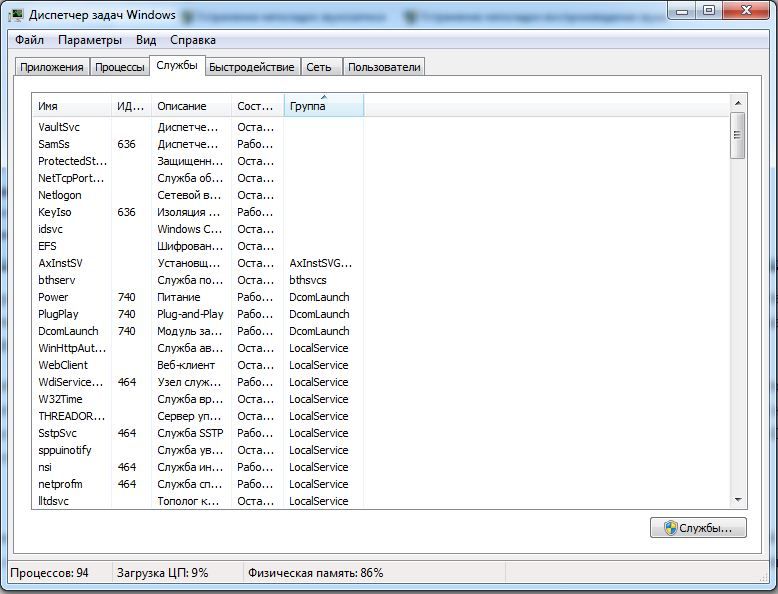Click the vertical scrollbar thumb
The height and width of the screenshot is (594, 778).
[738, 135]
